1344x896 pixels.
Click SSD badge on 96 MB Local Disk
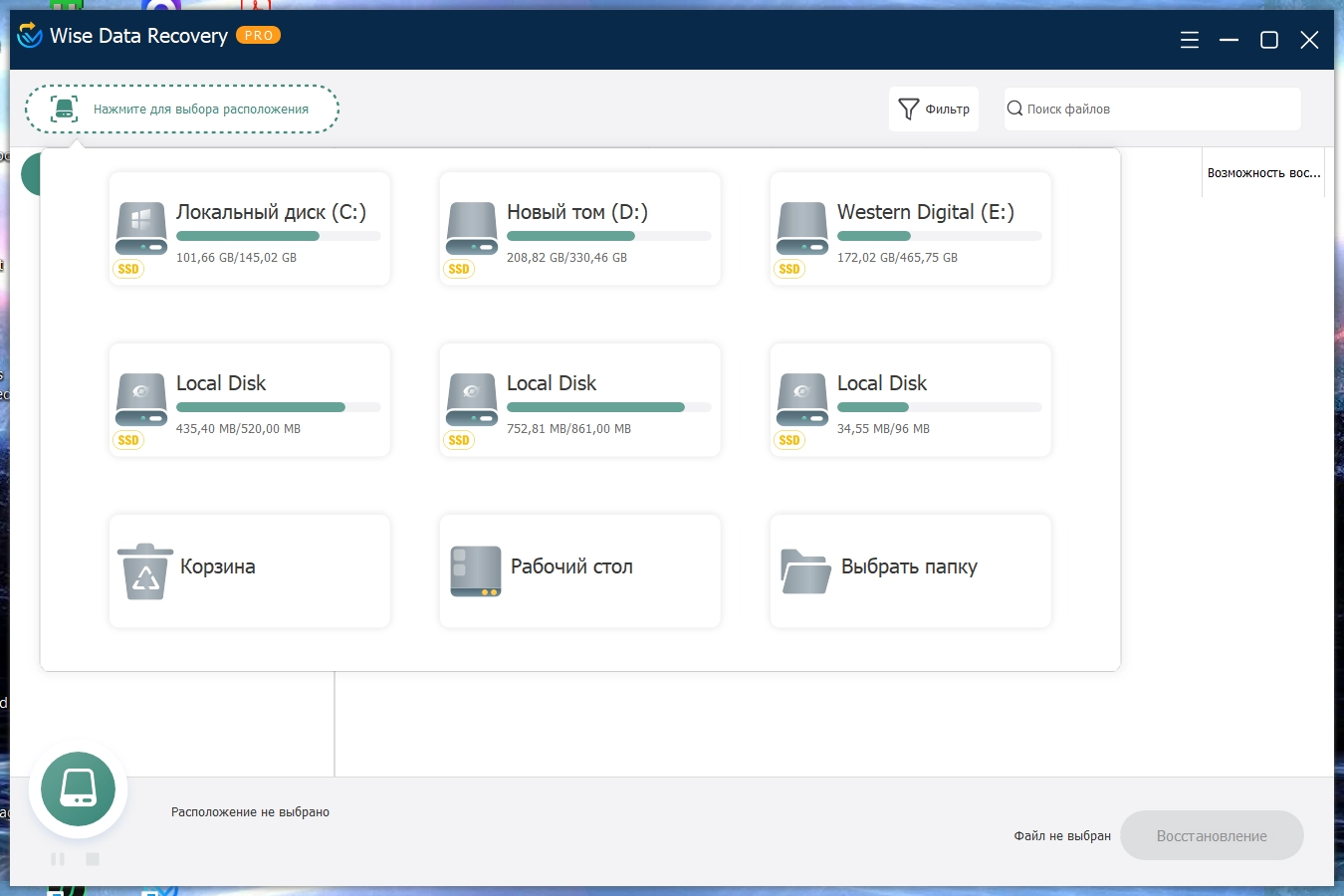pos(789,440)
